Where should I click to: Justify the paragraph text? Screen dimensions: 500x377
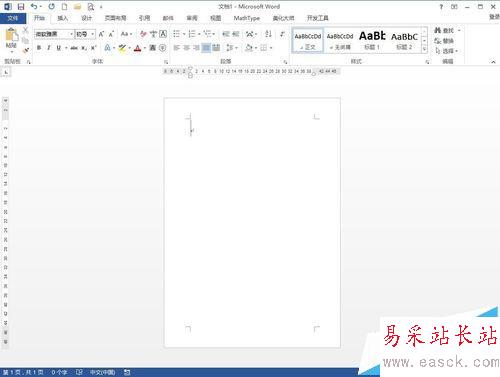click(x=206, y=48)
